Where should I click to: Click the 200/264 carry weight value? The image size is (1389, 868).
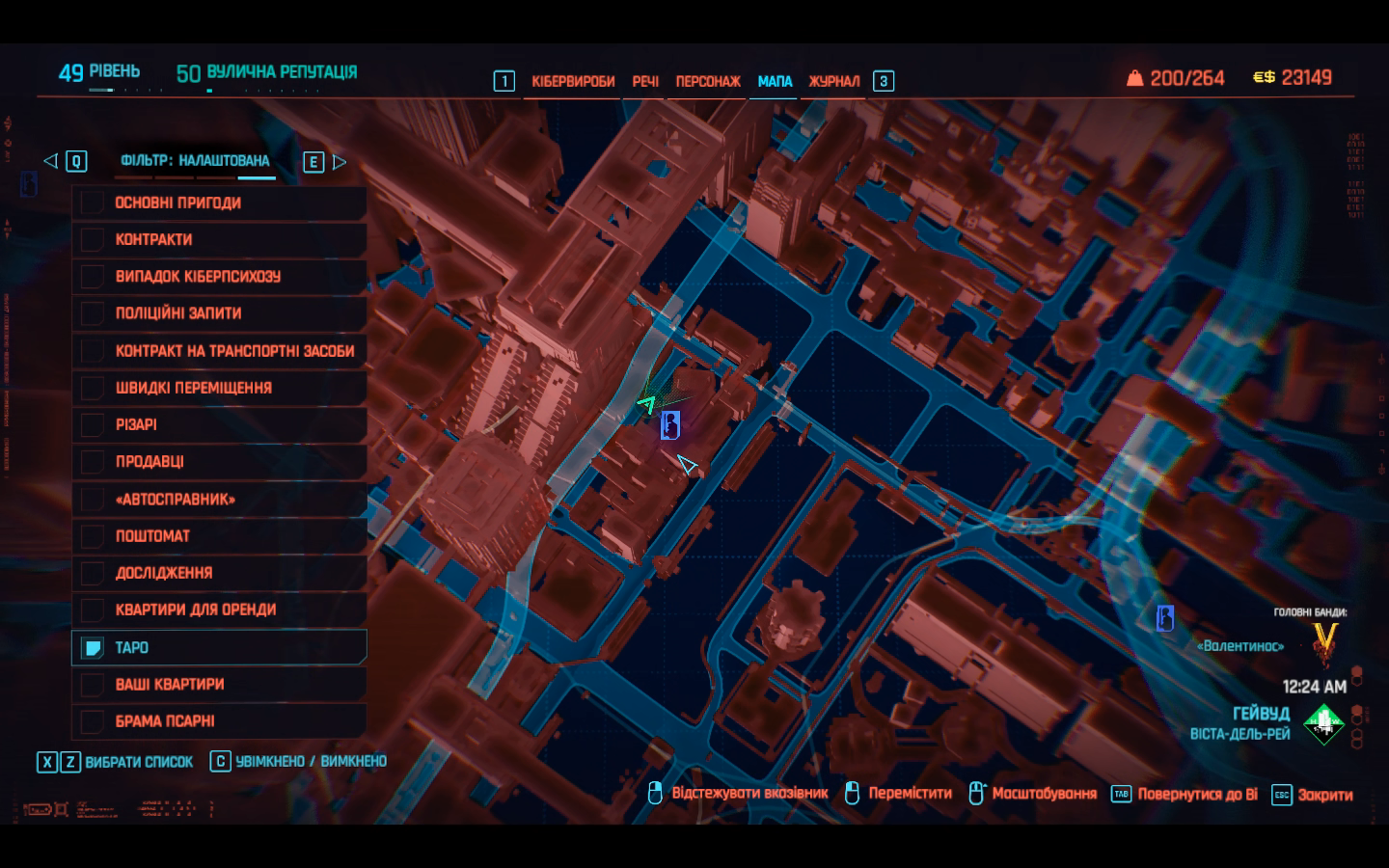click(x=1187, y=78)
